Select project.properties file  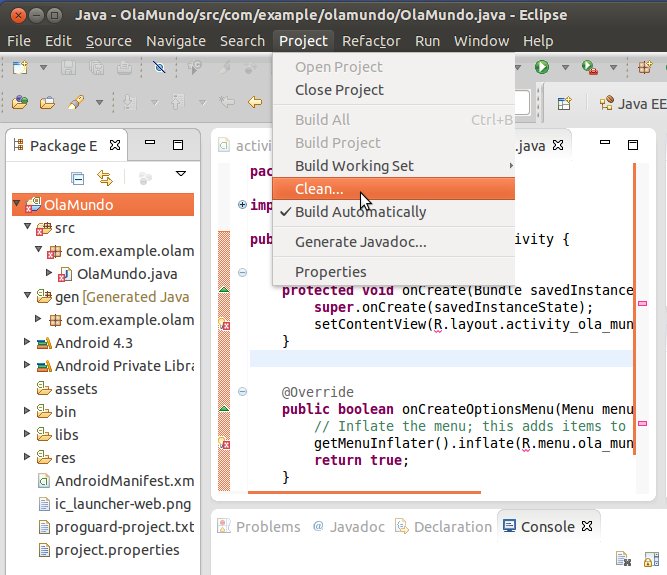click(x=109, y=550)
